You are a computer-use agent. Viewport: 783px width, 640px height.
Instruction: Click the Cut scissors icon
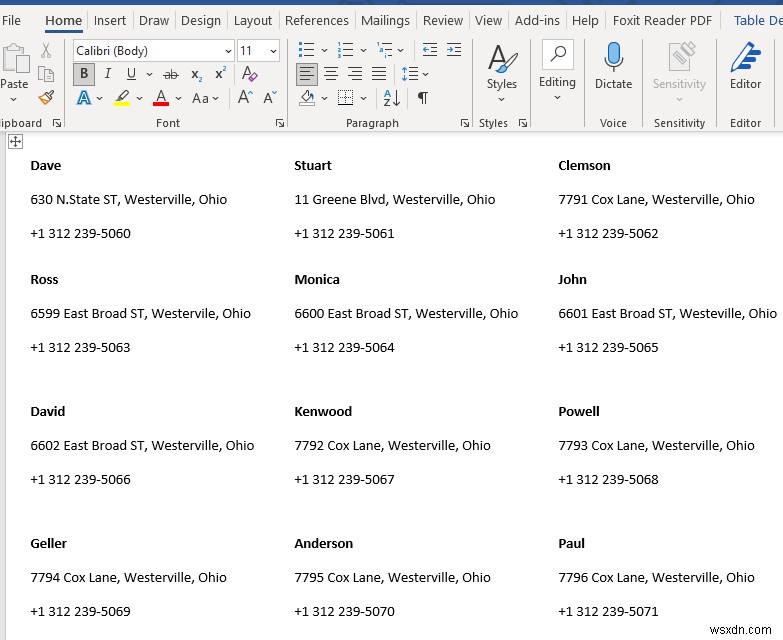(x=46, y=50)
